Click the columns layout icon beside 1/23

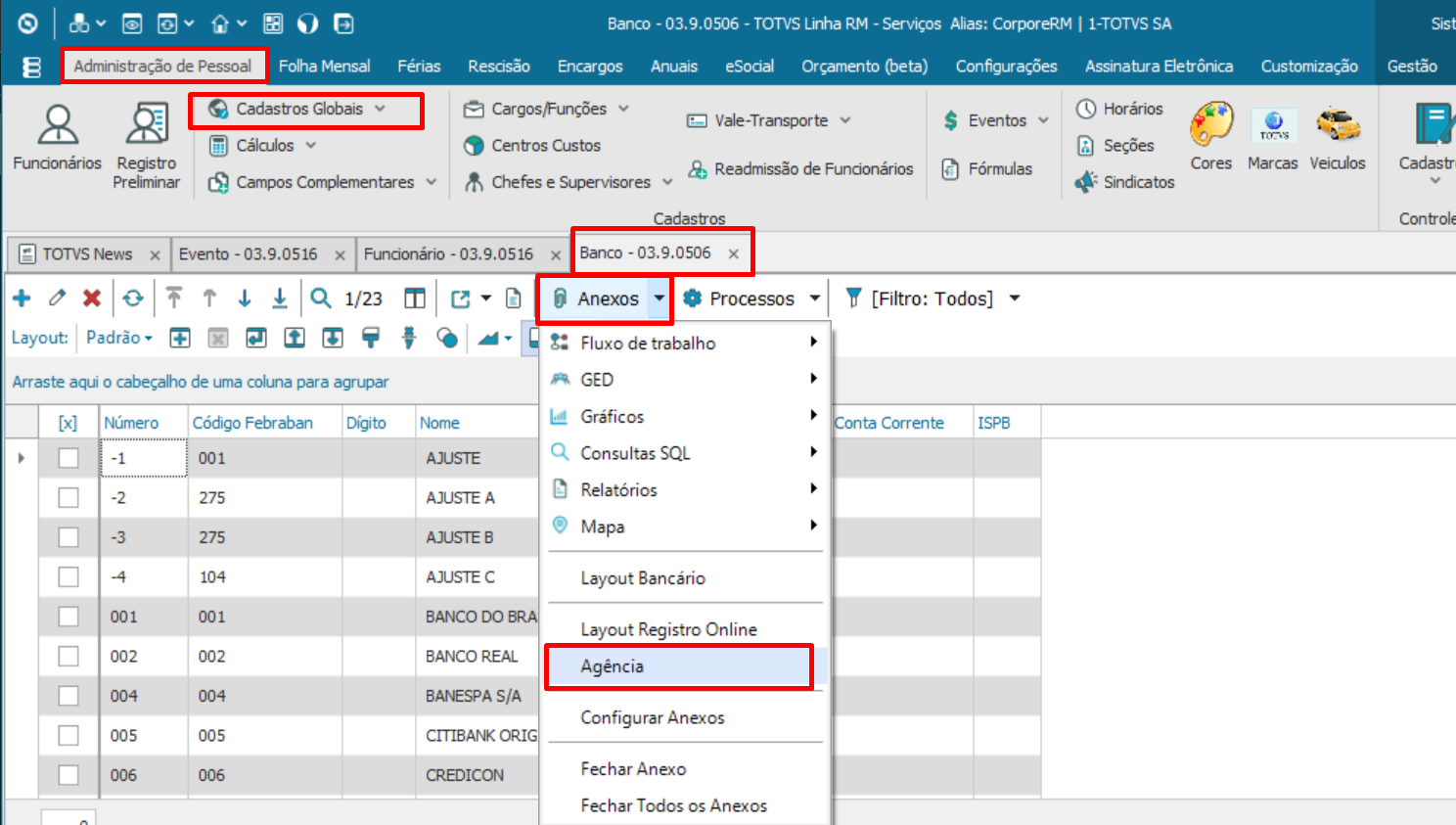415,298
